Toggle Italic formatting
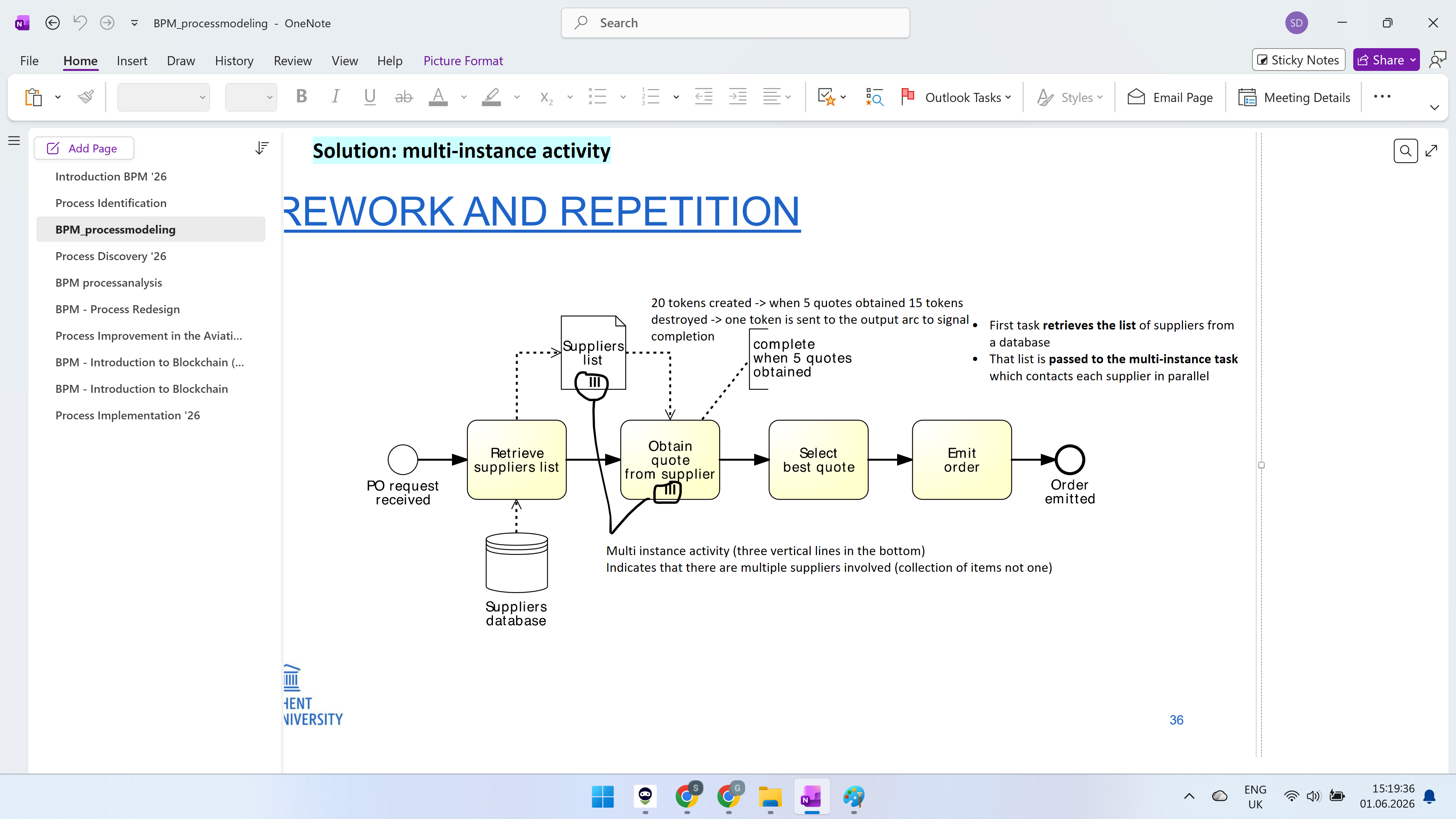The height and width of the screenshot is (819, 1456). pos(336,97)
